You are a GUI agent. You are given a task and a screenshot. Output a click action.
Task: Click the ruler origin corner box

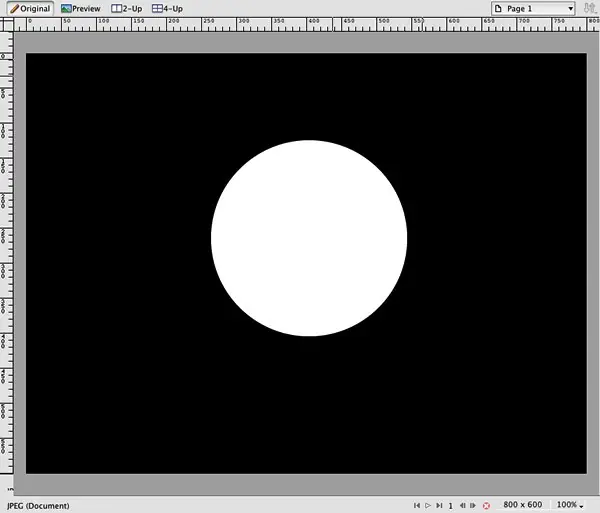click(x=6, y=24)
